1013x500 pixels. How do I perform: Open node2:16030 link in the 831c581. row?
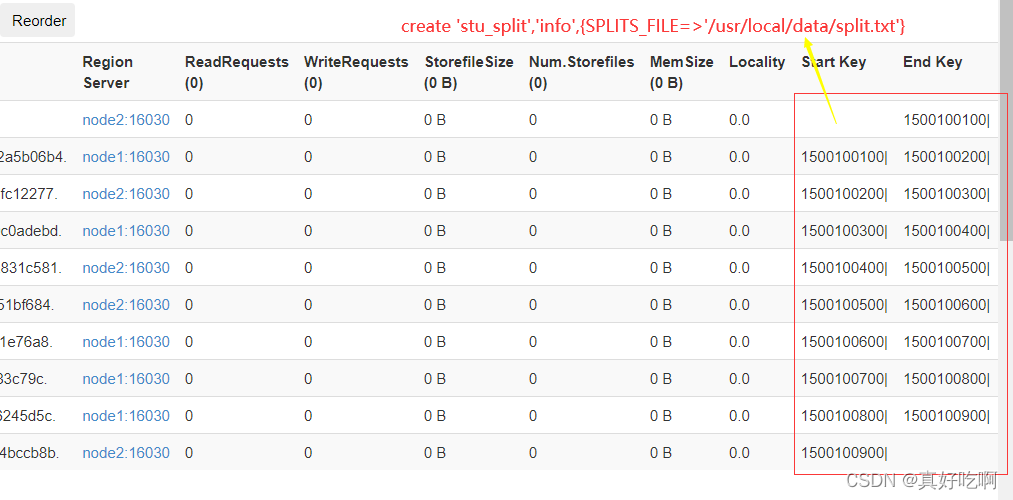click(x=126, y=267)
